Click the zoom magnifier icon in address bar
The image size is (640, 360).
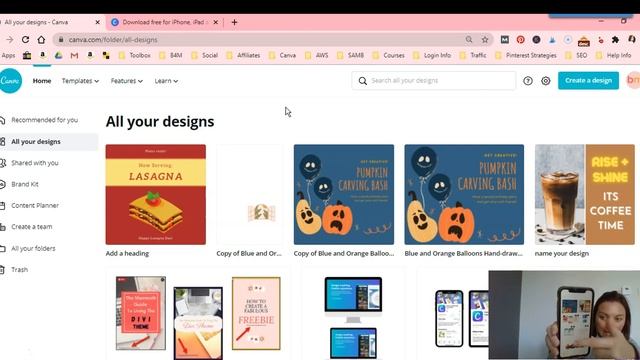469,40
